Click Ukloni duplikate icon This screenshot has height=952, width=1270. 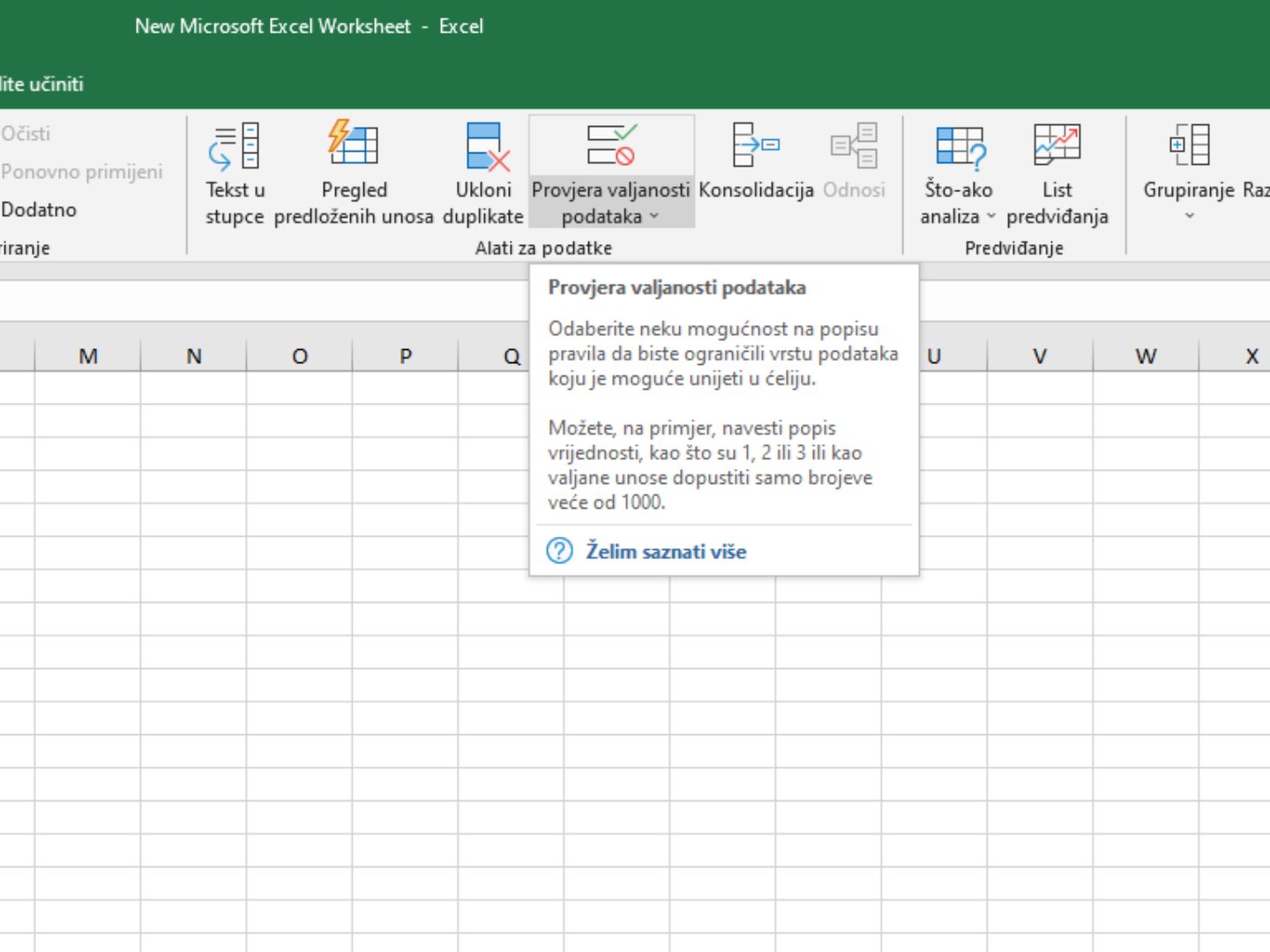point(488,146)
